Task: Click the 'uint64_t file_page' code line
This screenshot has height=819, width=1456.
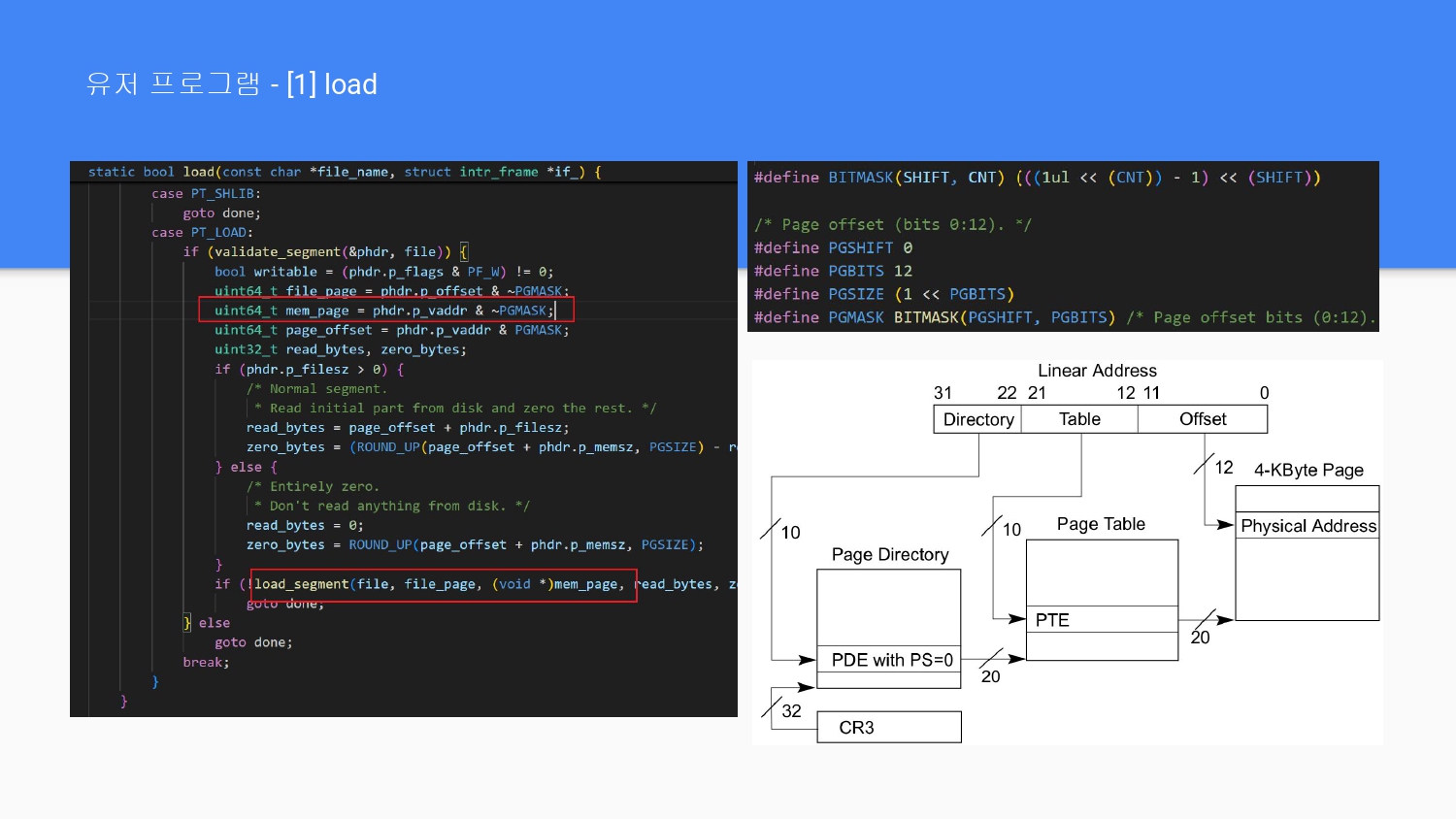Action: click(391, 290)
